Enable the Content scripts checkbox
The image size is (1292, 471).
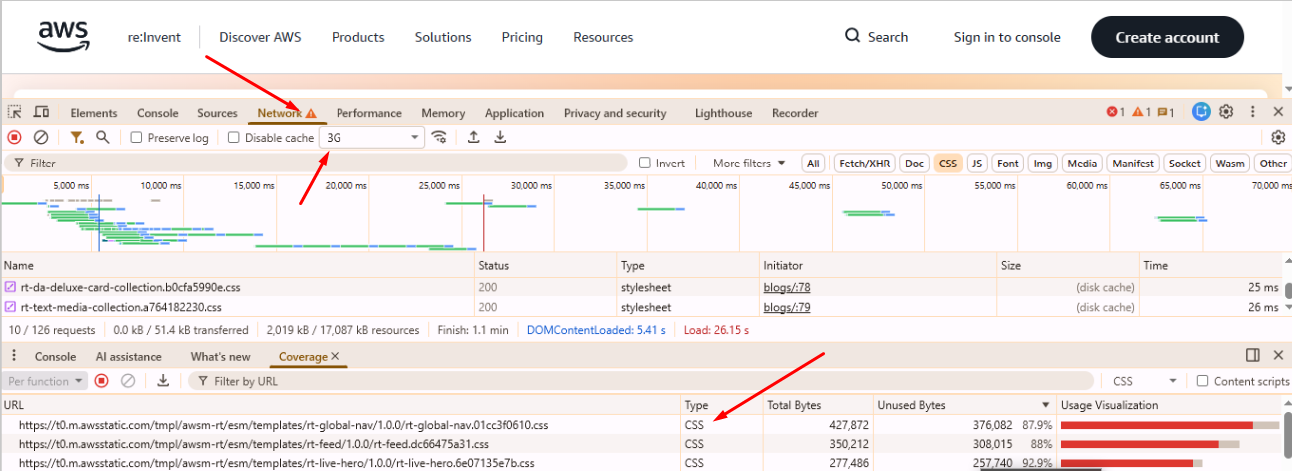(1203, 381)
